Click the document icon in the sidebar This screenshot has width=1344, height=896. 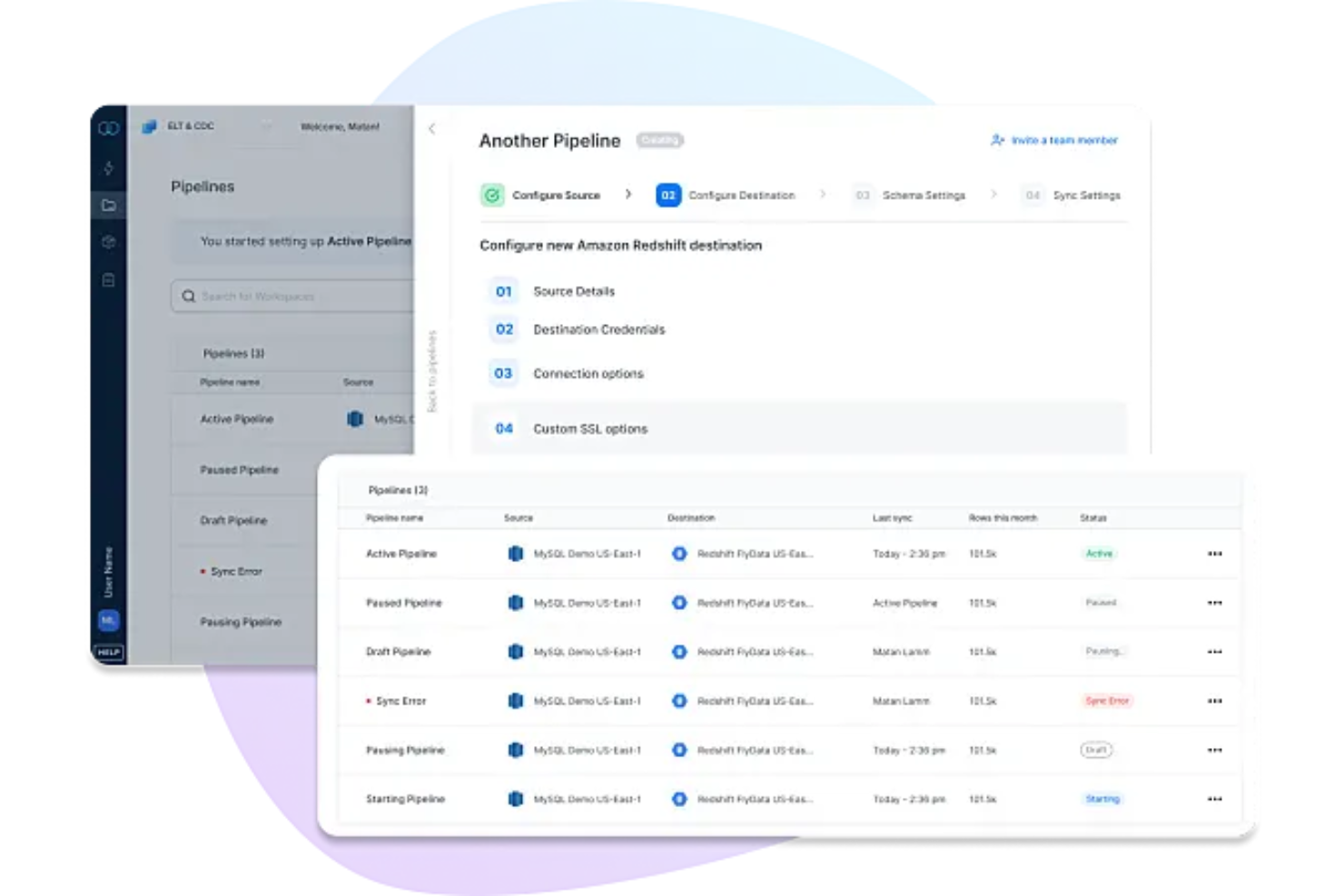pos(109,280)
